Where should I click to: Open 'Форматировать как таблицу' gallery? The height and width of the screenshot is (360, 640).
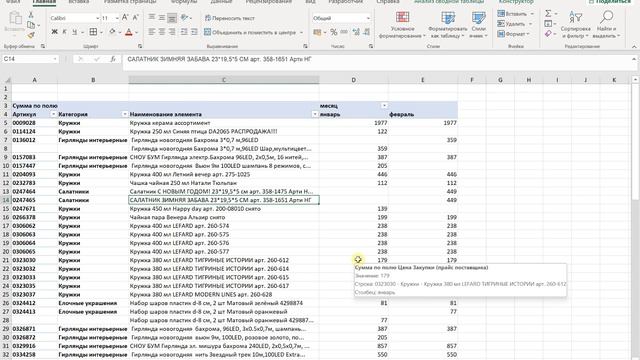[448, 25]
